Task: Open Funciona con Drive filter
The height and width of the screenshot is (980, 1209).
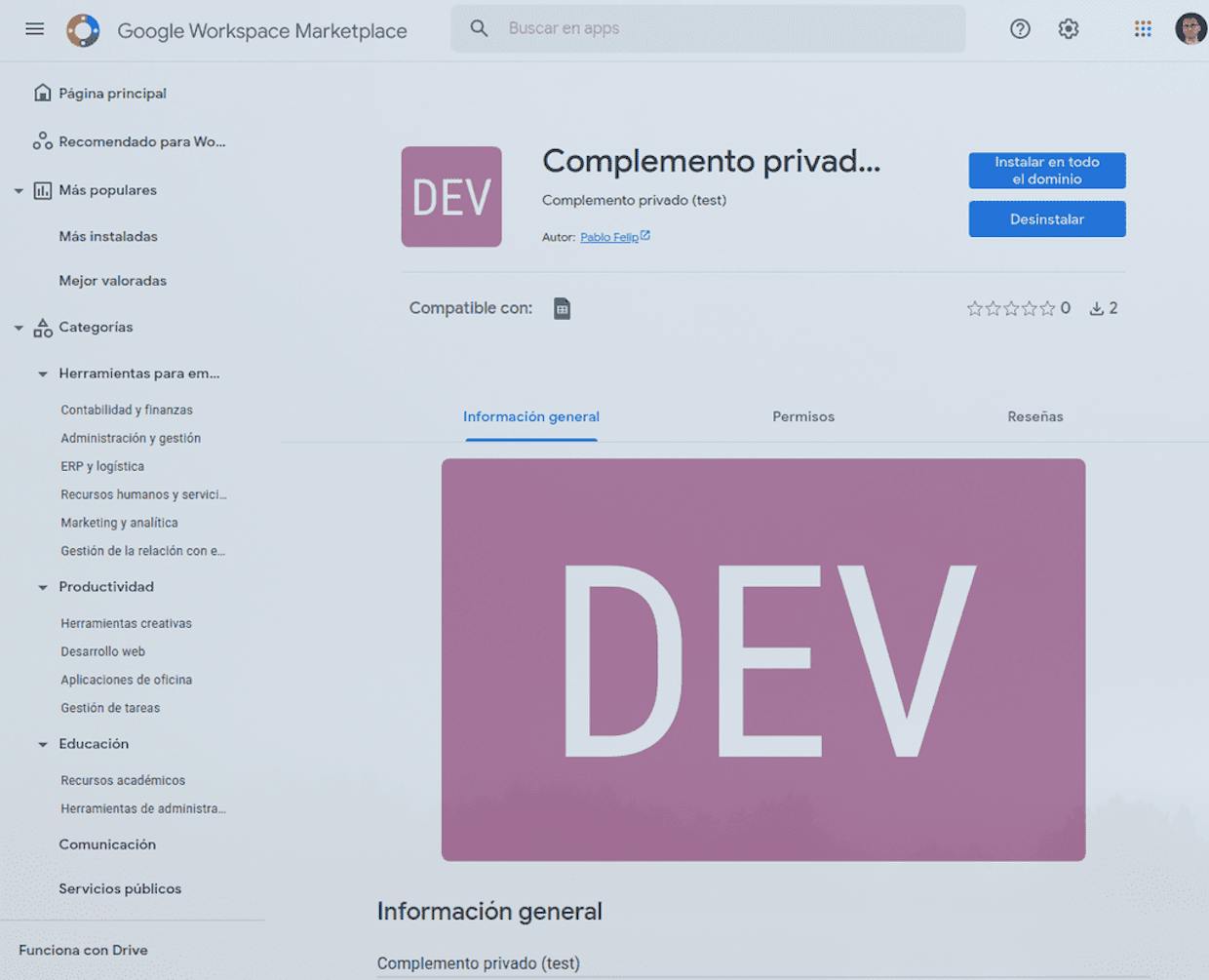Action: tap(83, 950)
